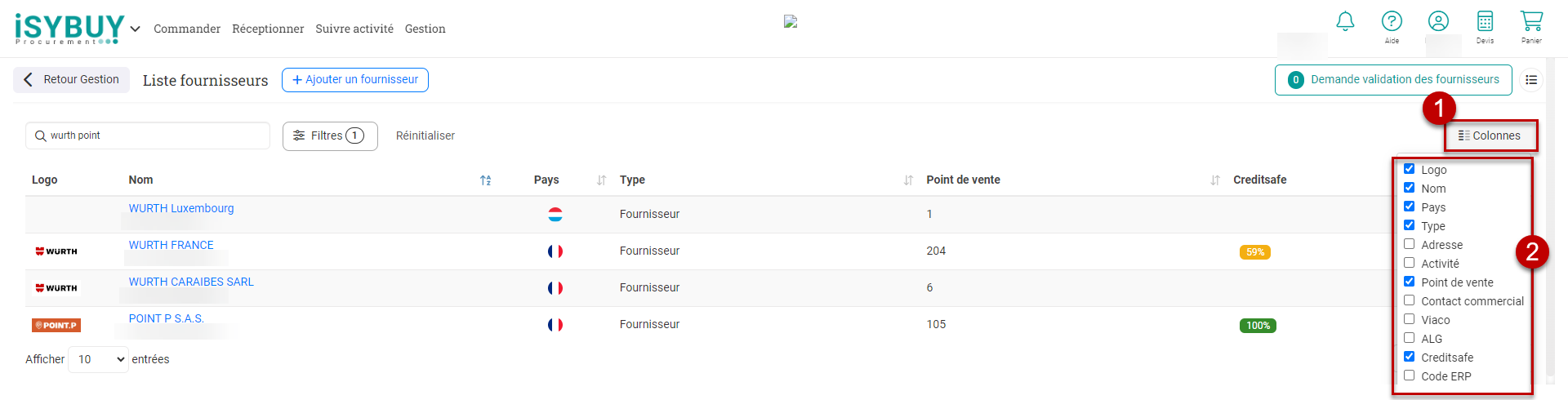
Task: Enable the Code ERP column checkbox
Action: (x=1409, y=376)
